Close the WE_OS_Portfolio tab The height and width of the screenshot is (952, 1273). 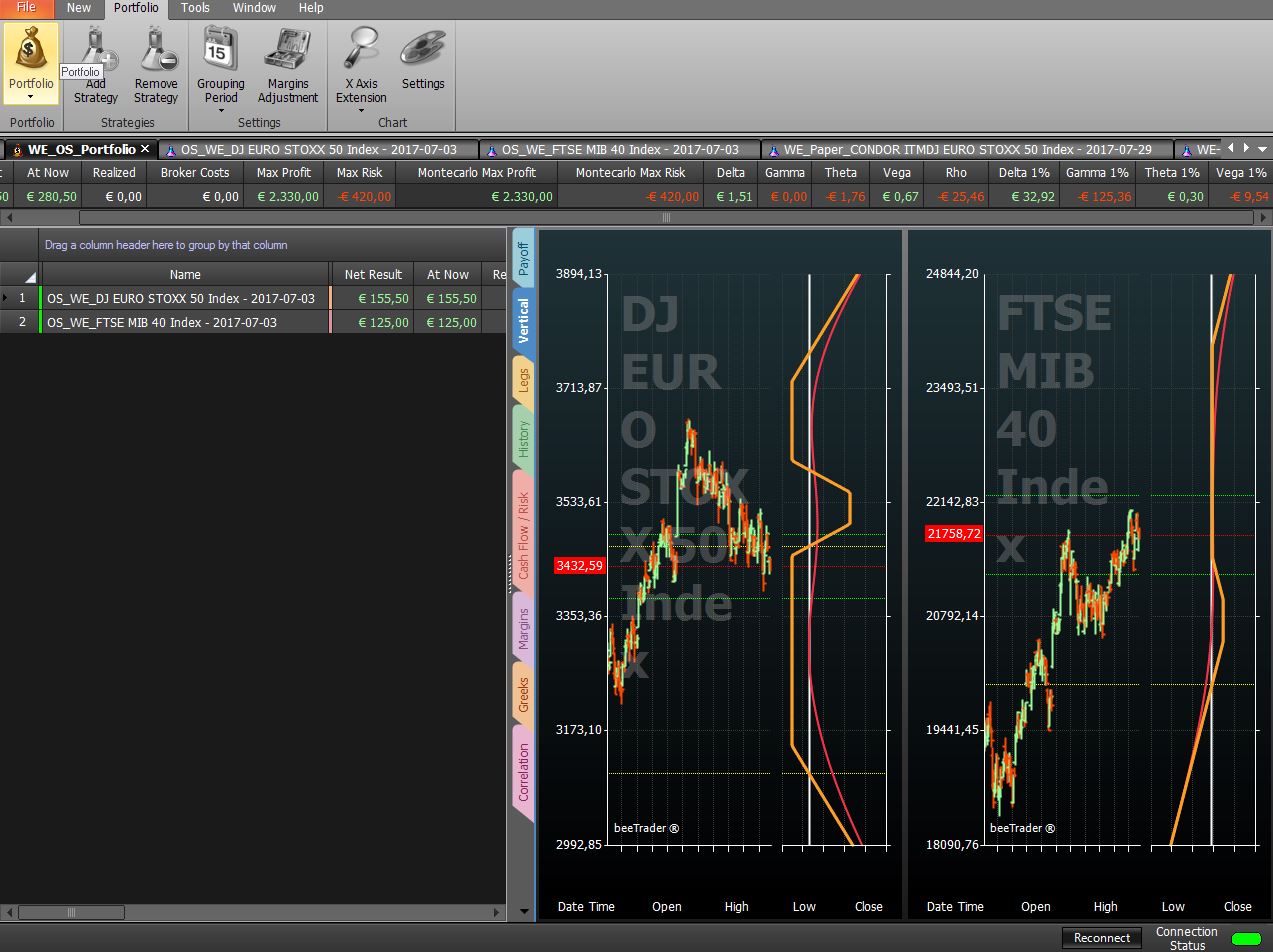tap(145, 149)
